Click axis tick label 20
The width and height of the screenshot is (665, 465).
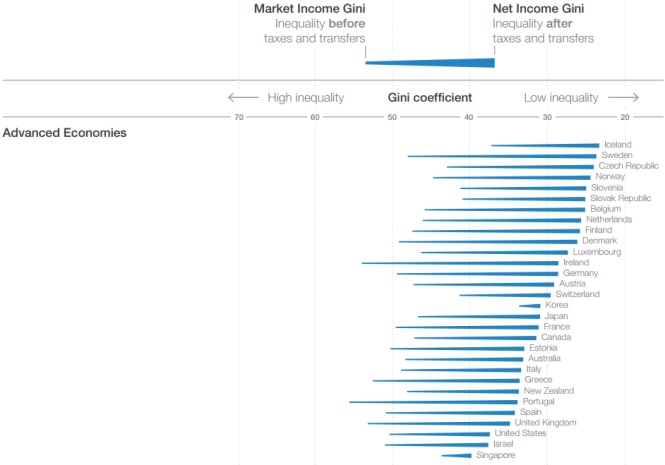pyautogui.click(x=625, y=117)
